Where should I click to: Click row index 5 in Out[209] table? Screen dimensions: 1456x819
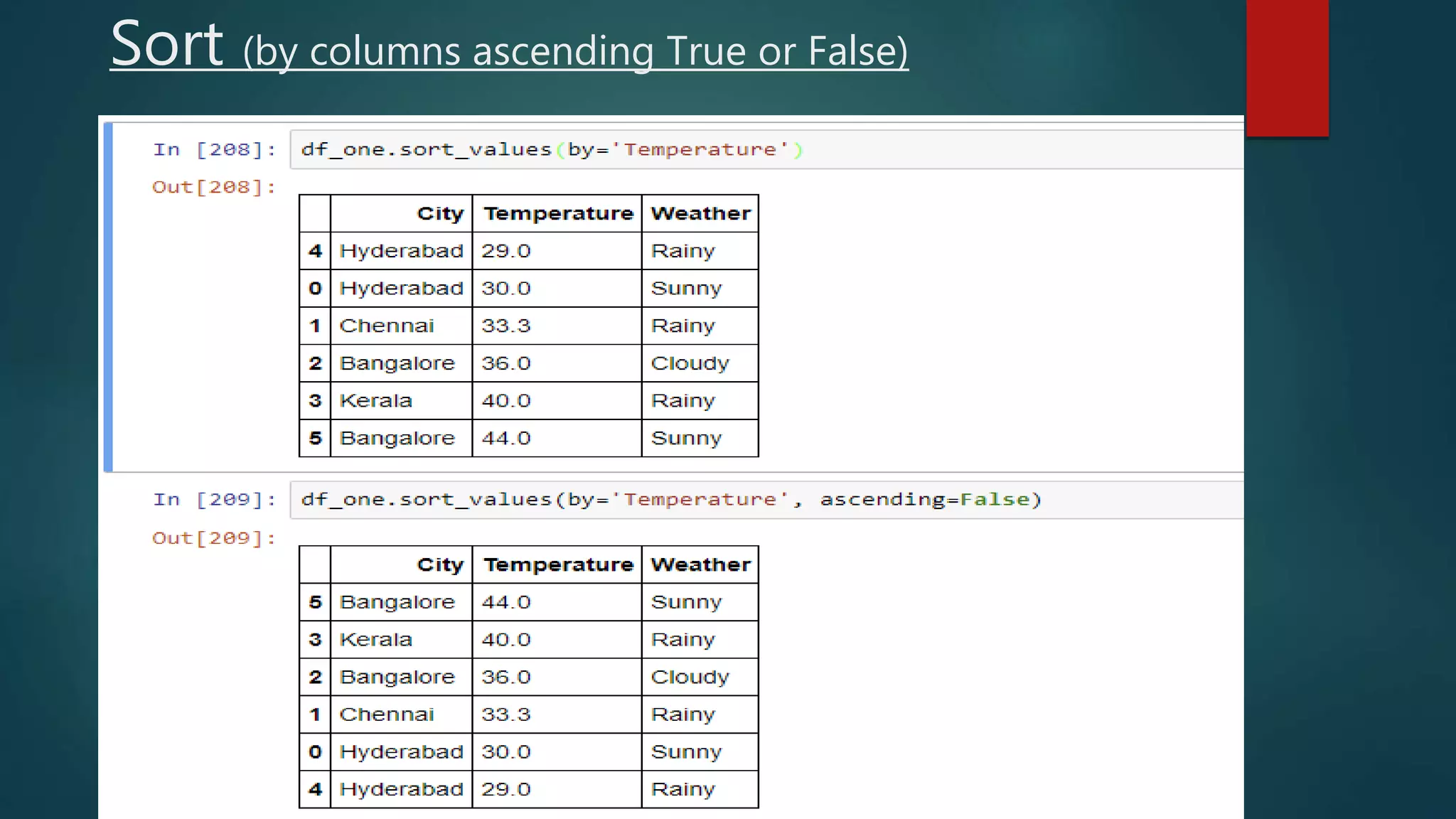(x=315, y=602)
